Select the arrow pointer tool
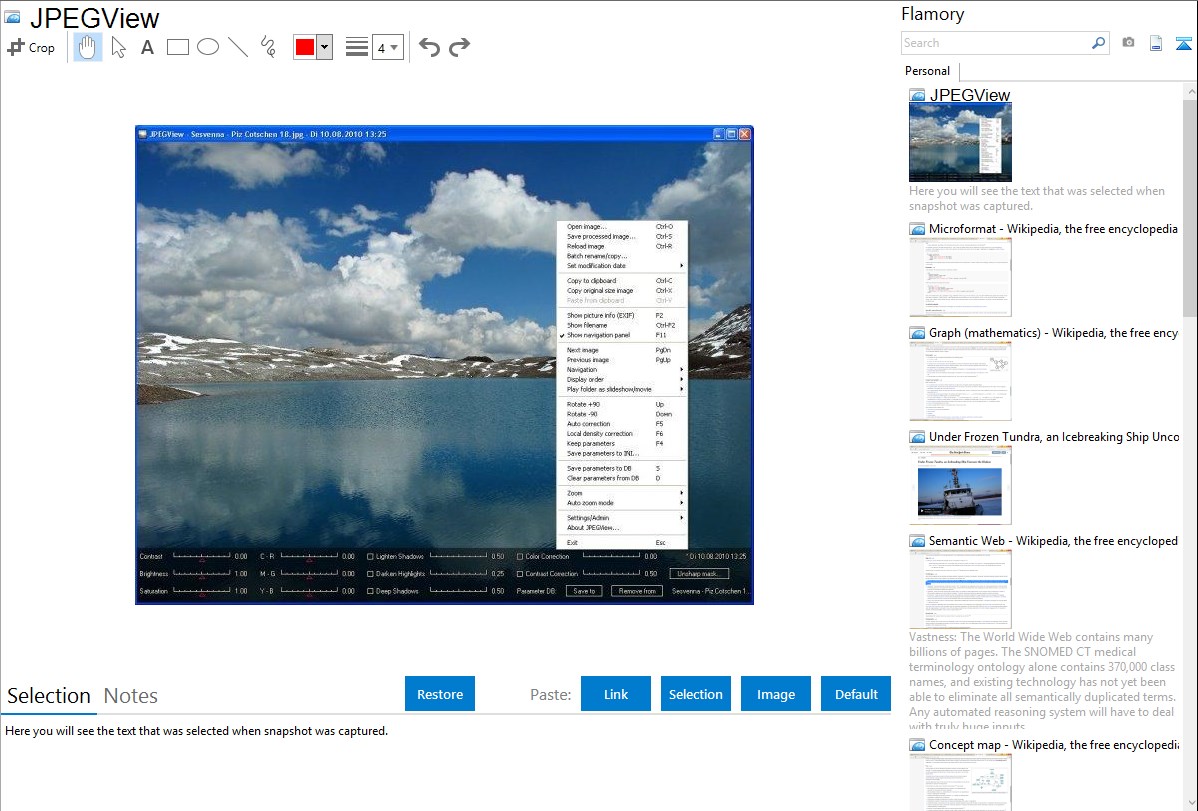The image size is (1198, 811). (x=118, y=47)
